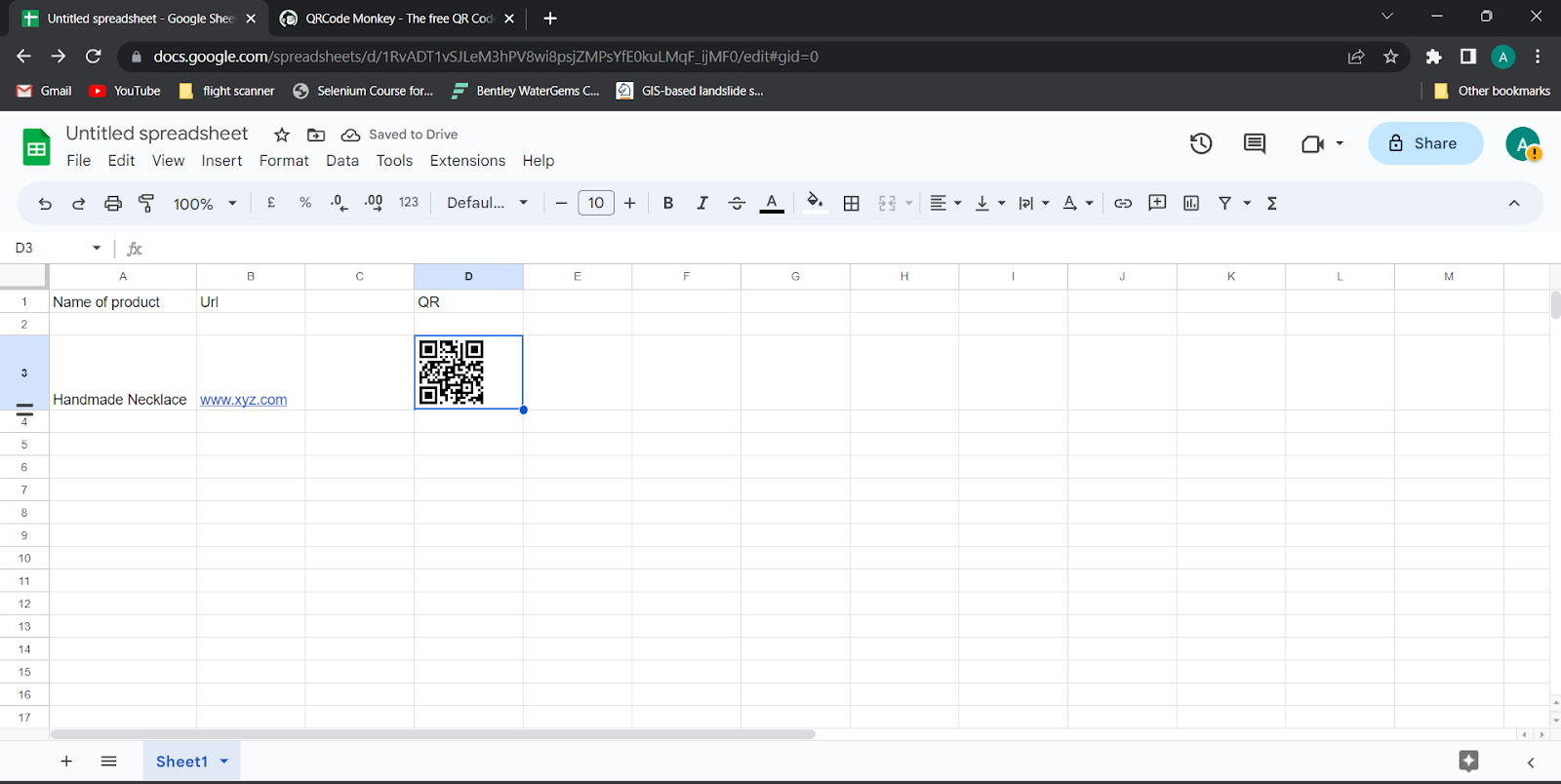The height and width of the screenshot is (784, 1561).
Task: Decrease font size with minus button
Action: (561, 203)
